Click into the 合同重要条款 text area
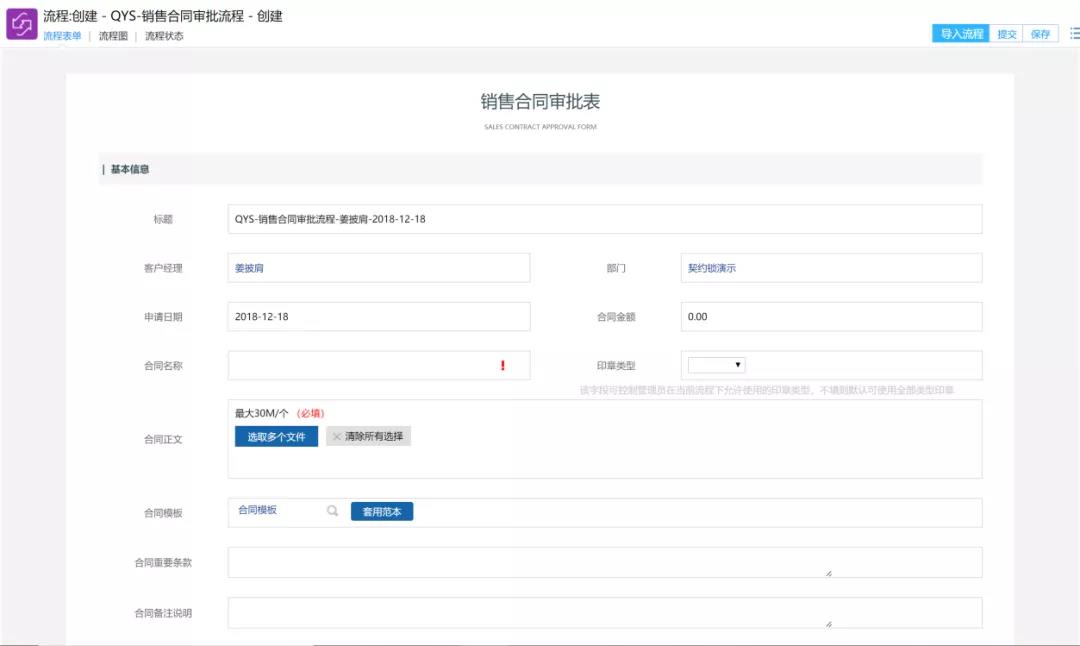This screenshot has height=646, width=1080. (x=604, y=562)
